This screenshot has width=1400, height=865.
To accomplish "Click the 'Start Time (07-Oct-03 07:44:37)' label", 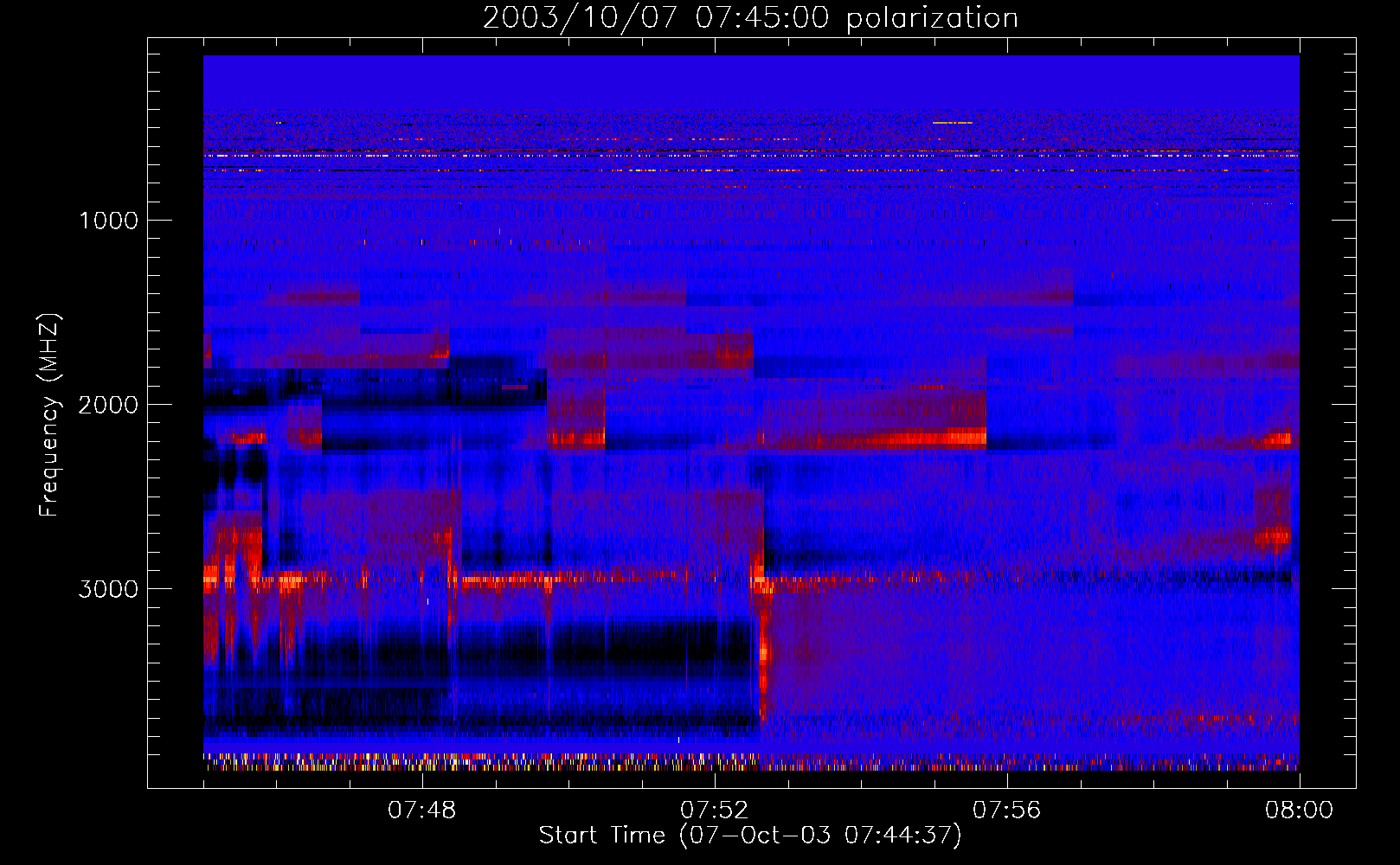I will tap(750, 836).
